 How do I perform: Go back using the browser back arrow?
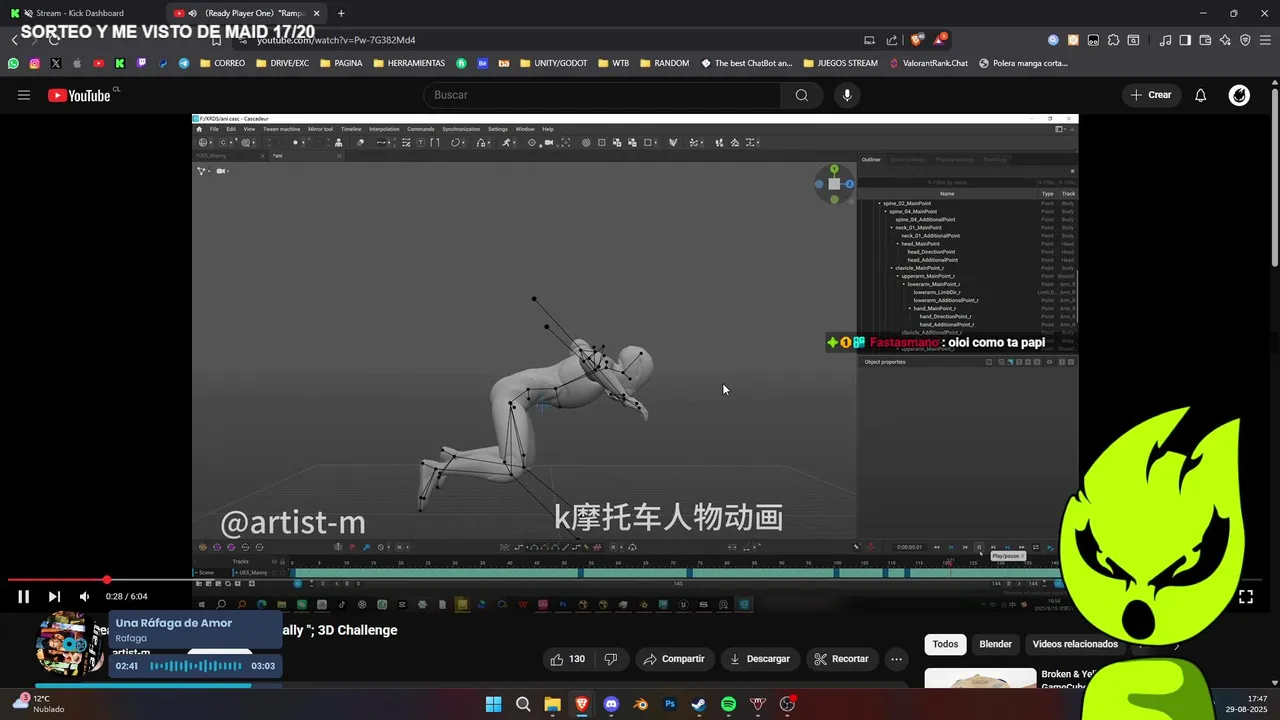pyautogui.click(x=14, y=40)
